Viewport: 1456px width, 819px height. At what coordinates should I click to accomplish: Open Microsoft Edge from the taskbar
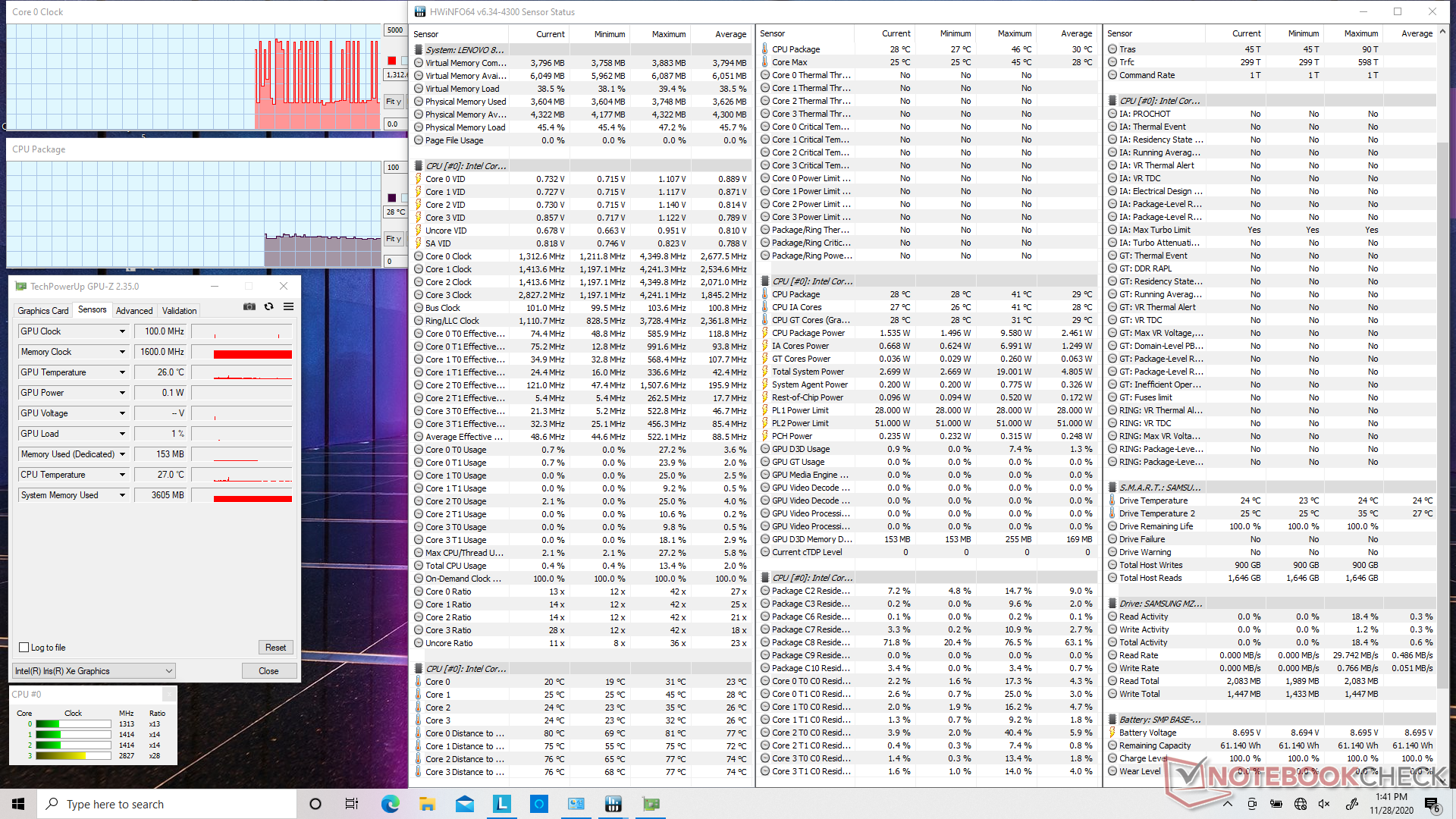[390, 804]
